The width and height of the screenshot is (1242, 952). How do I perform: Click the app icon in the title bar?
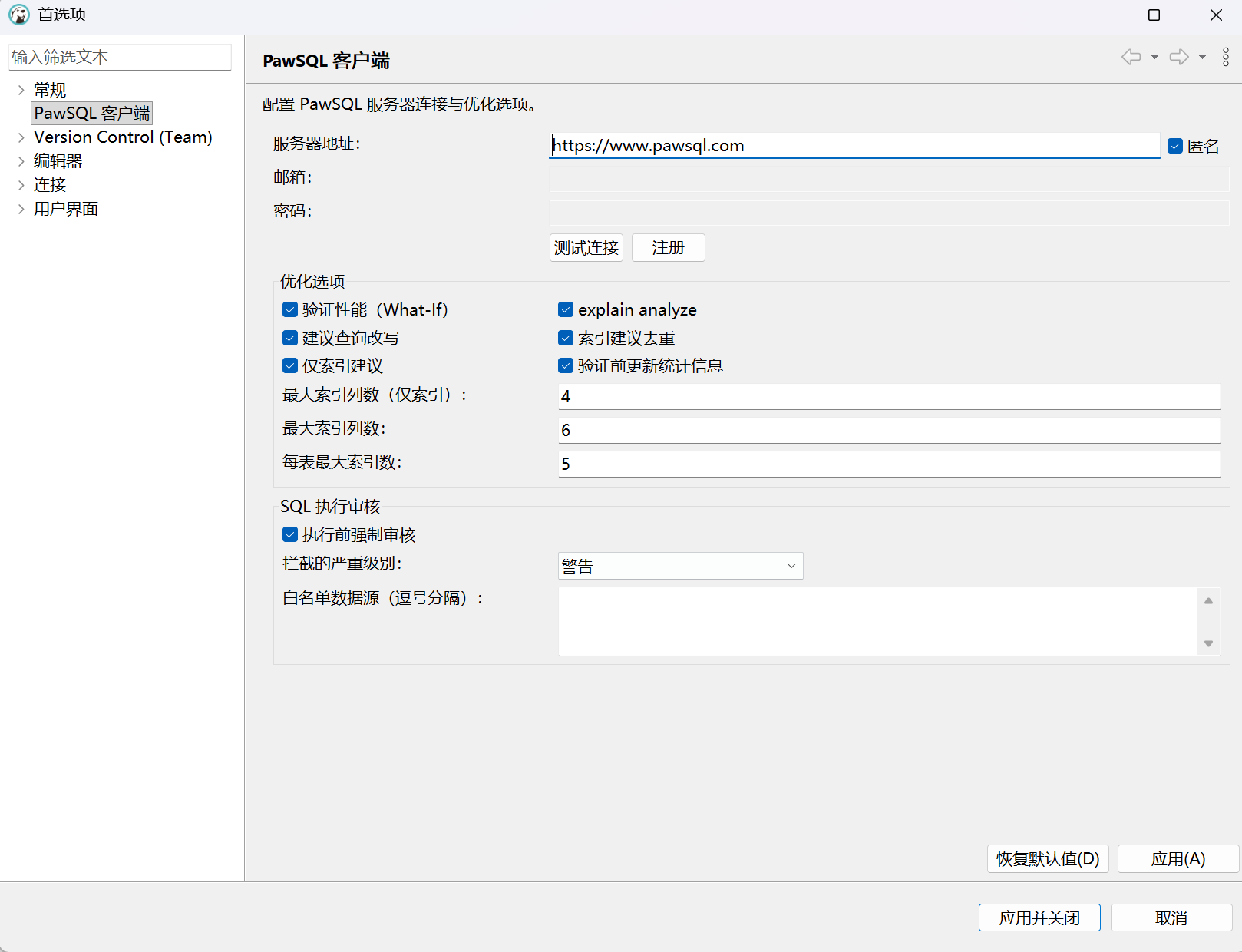tap(19, 15)
